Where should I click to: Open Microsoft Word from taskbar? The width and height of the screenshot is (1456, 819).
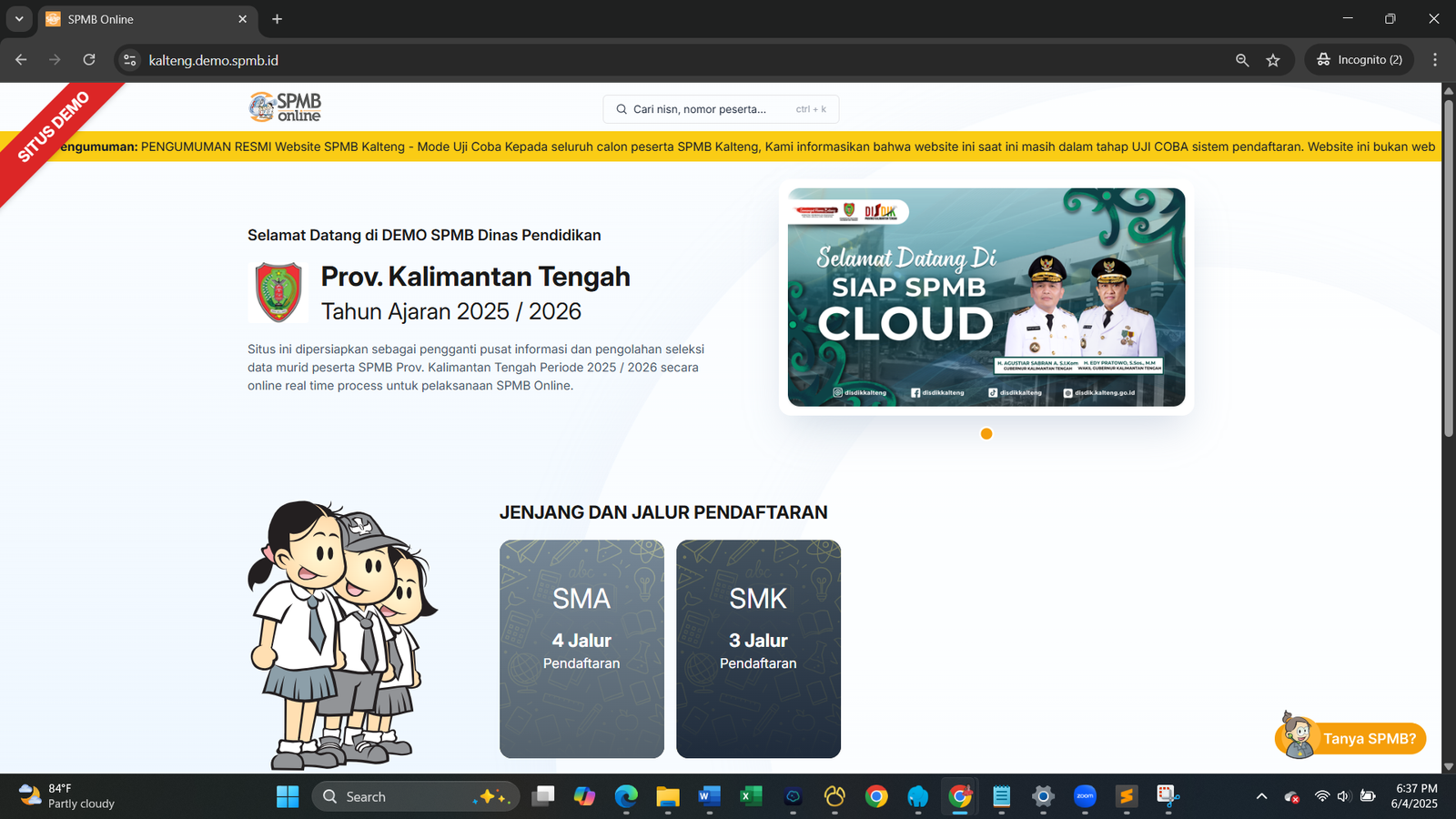click(709, 797)
